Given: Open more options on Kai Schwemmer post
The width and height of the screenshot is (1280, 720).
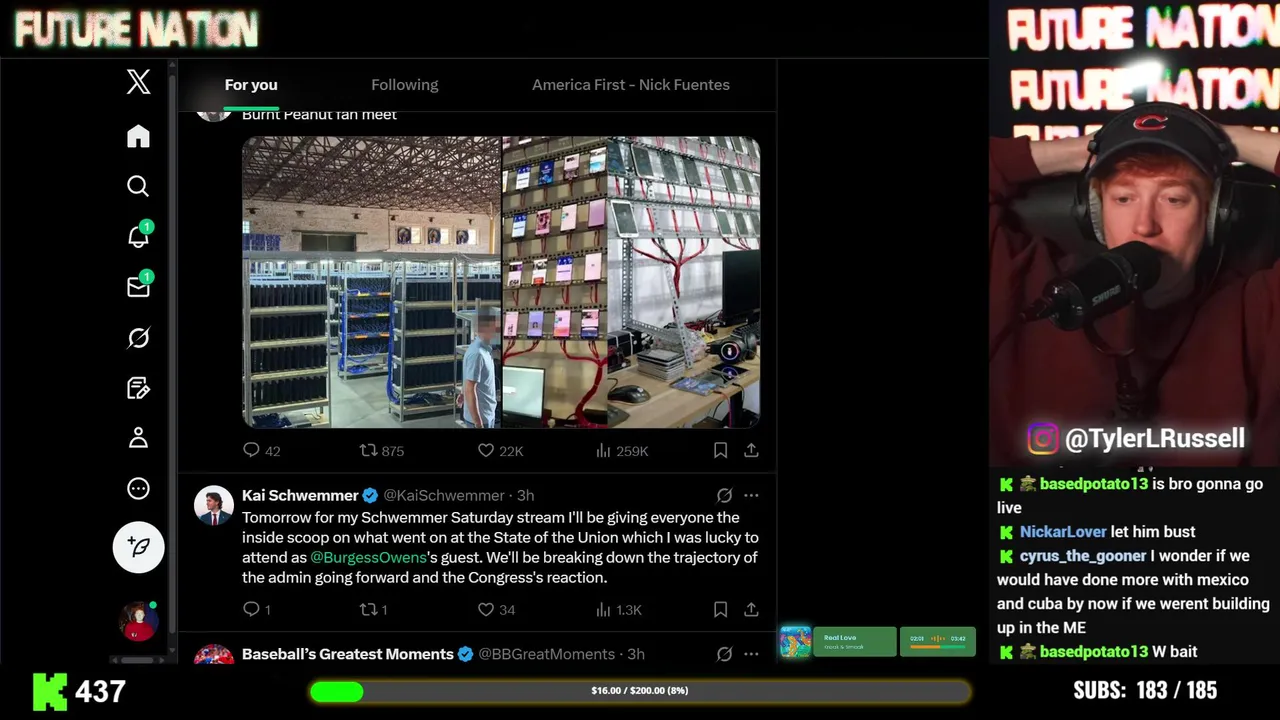Looking at the screenshot, I should (x=751, y=495).
